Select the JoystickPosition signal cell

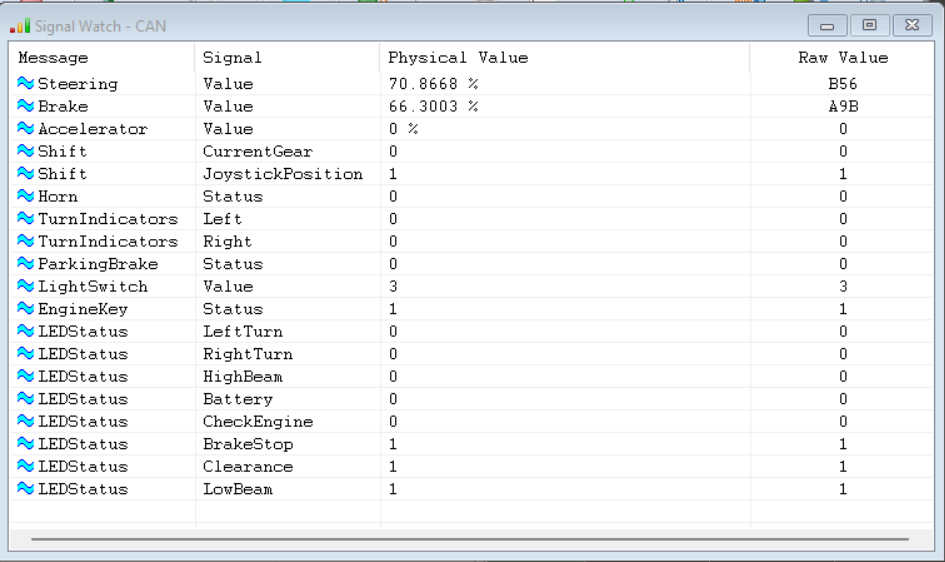click(282, 174)
